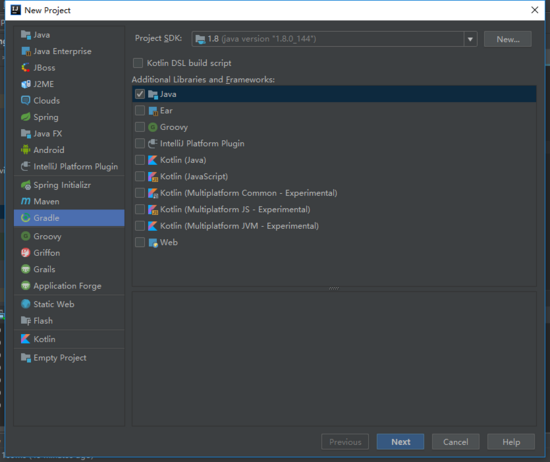Viewport: 550px width, 462px height.
Task: Check the Groovy framework checkbox
Action: pos(140,127)
